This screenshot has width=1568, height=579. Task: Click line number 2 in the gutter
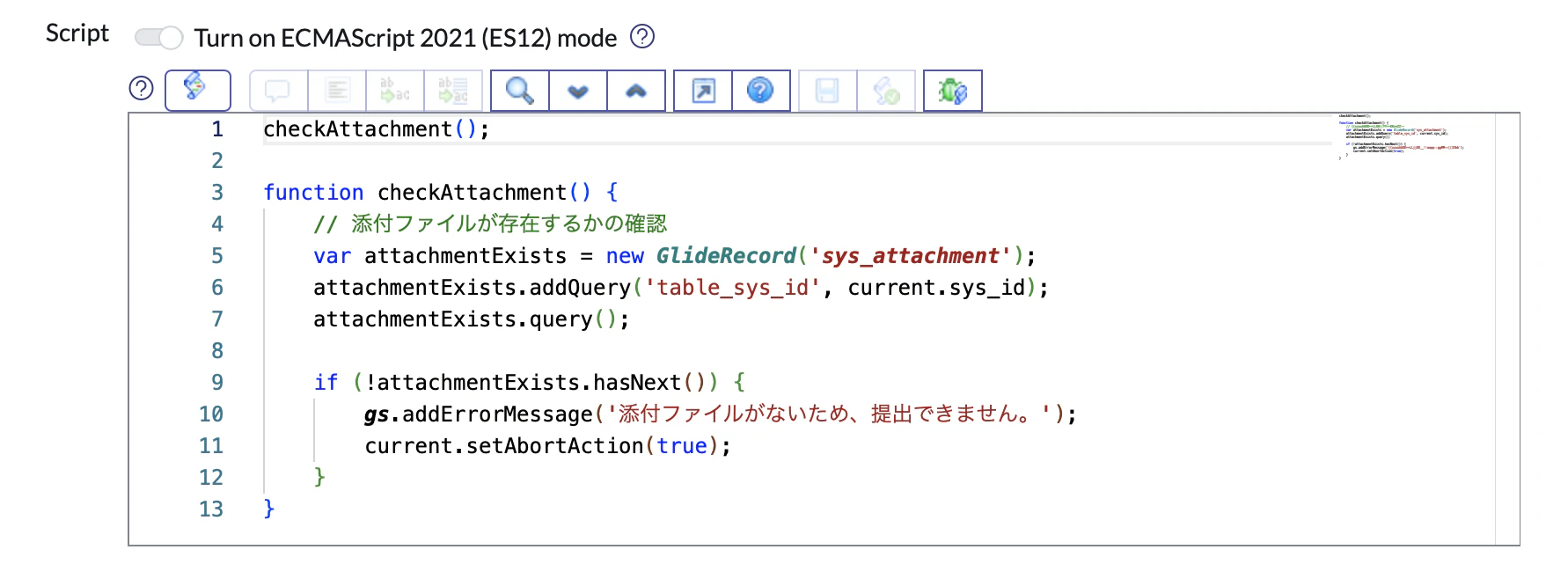217,160
